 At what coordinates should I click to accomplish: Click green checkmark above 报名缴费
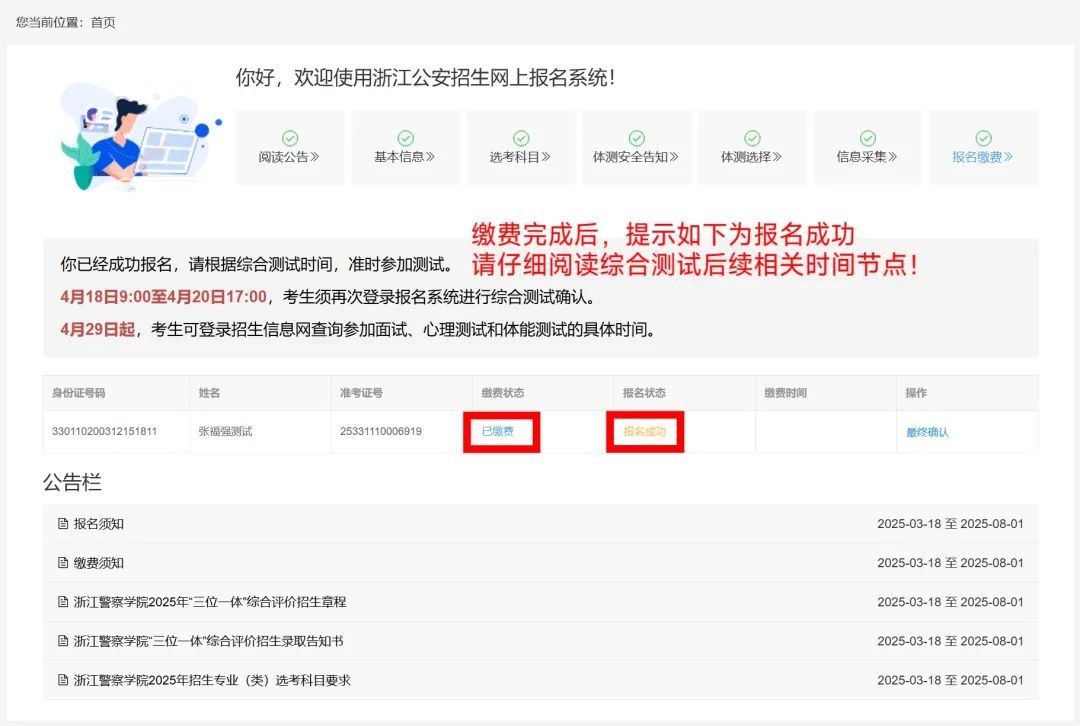984,138
